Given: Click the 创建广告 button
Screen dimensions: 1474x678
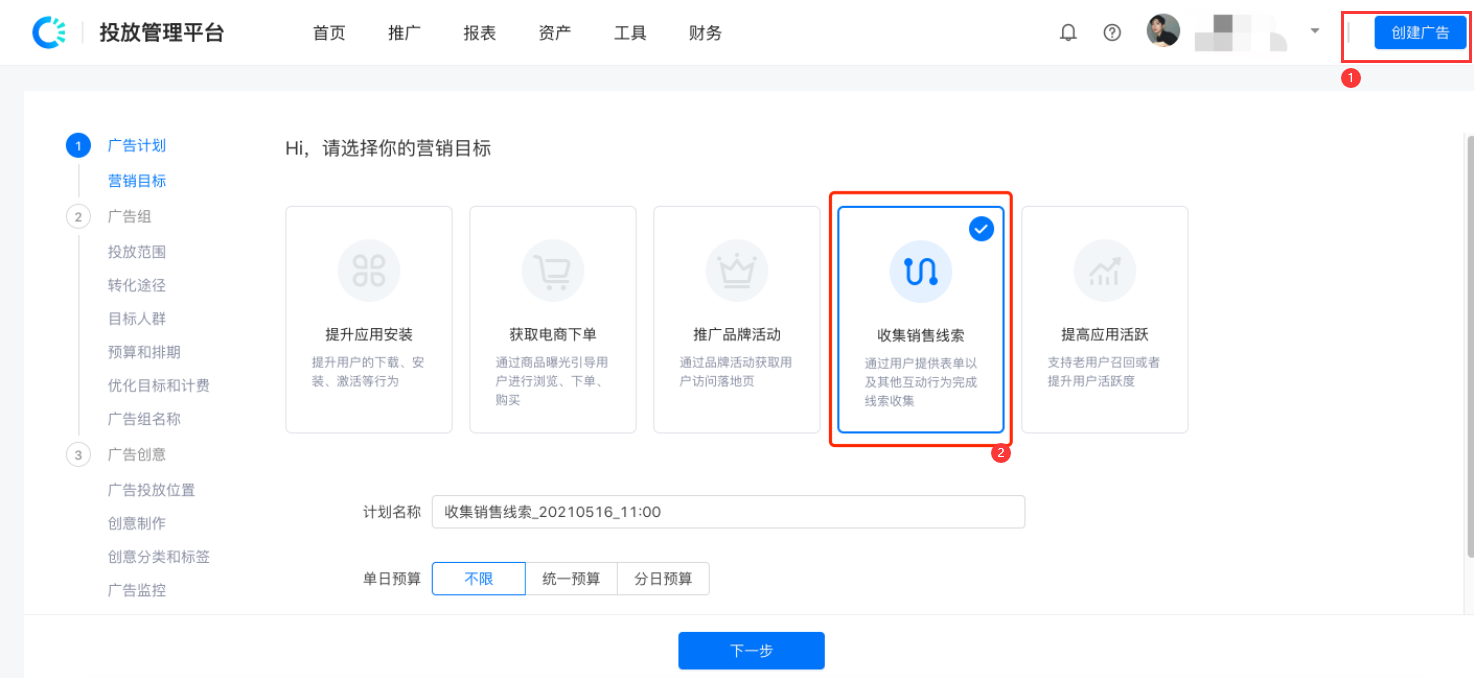Looking at the screenshot, I should 1419,31.
